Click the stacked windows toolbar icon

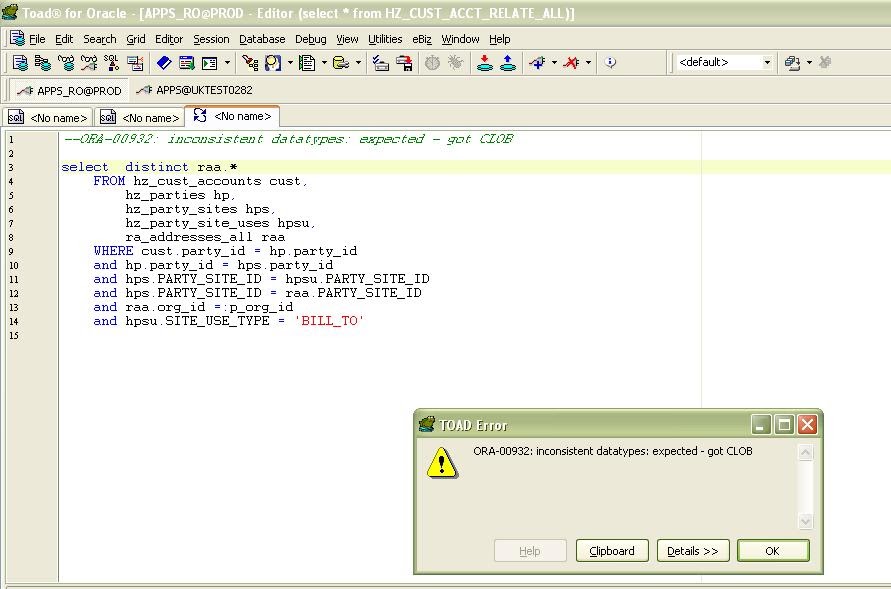pyautogui.click(x=792, y=62)
